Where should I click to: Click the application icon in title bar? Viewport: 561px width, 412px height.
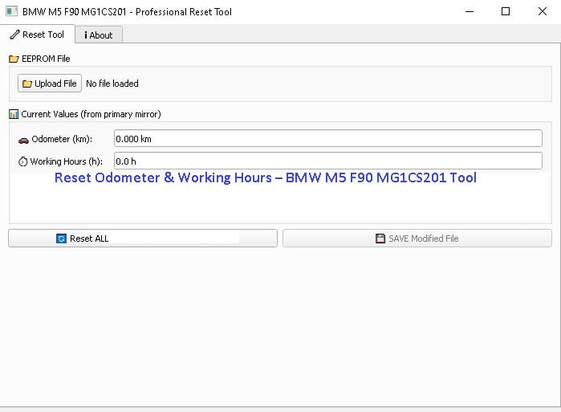[11, 11]
